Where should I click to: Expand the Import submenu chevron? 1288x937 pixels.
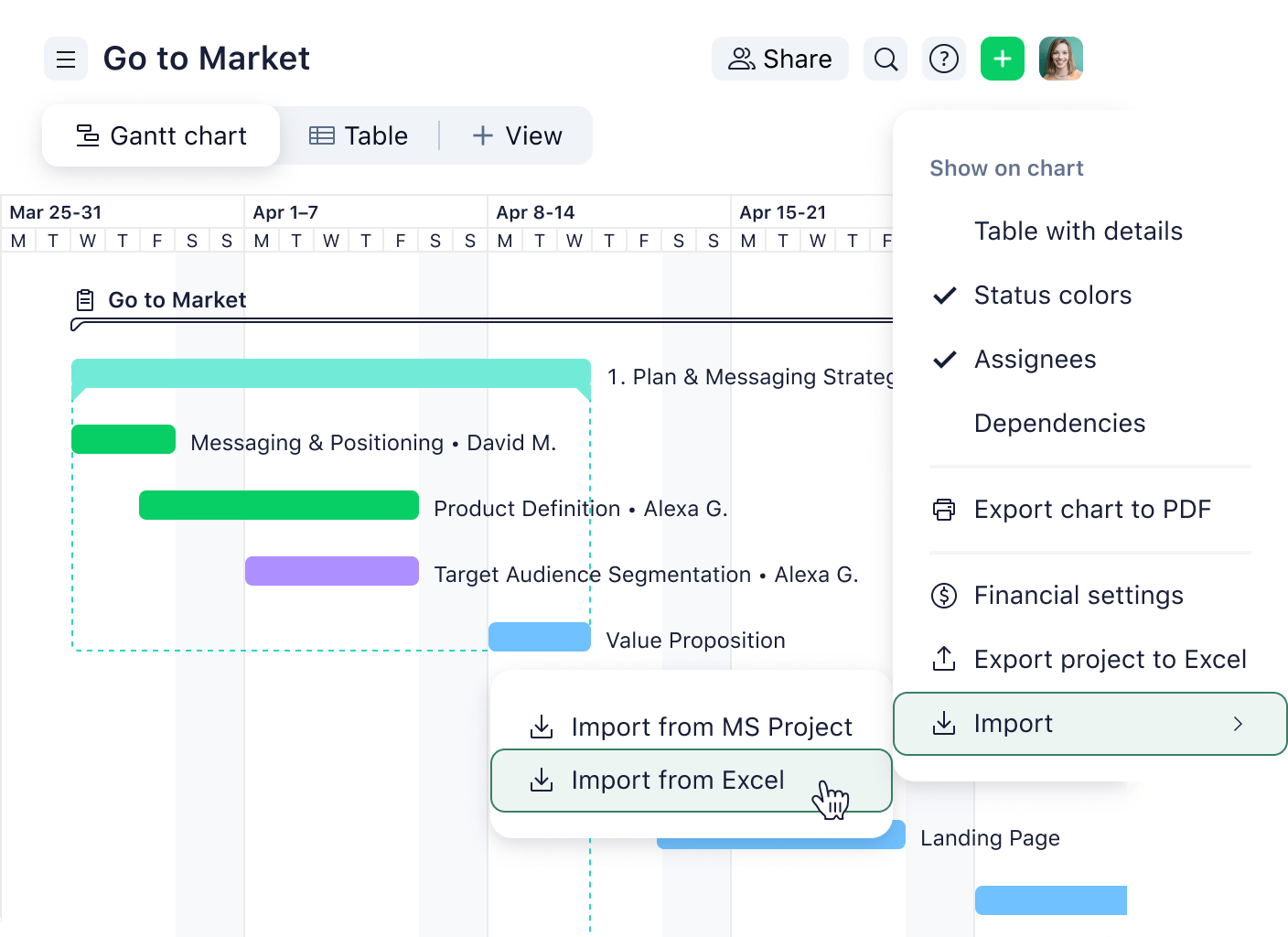click(1238, 724)
